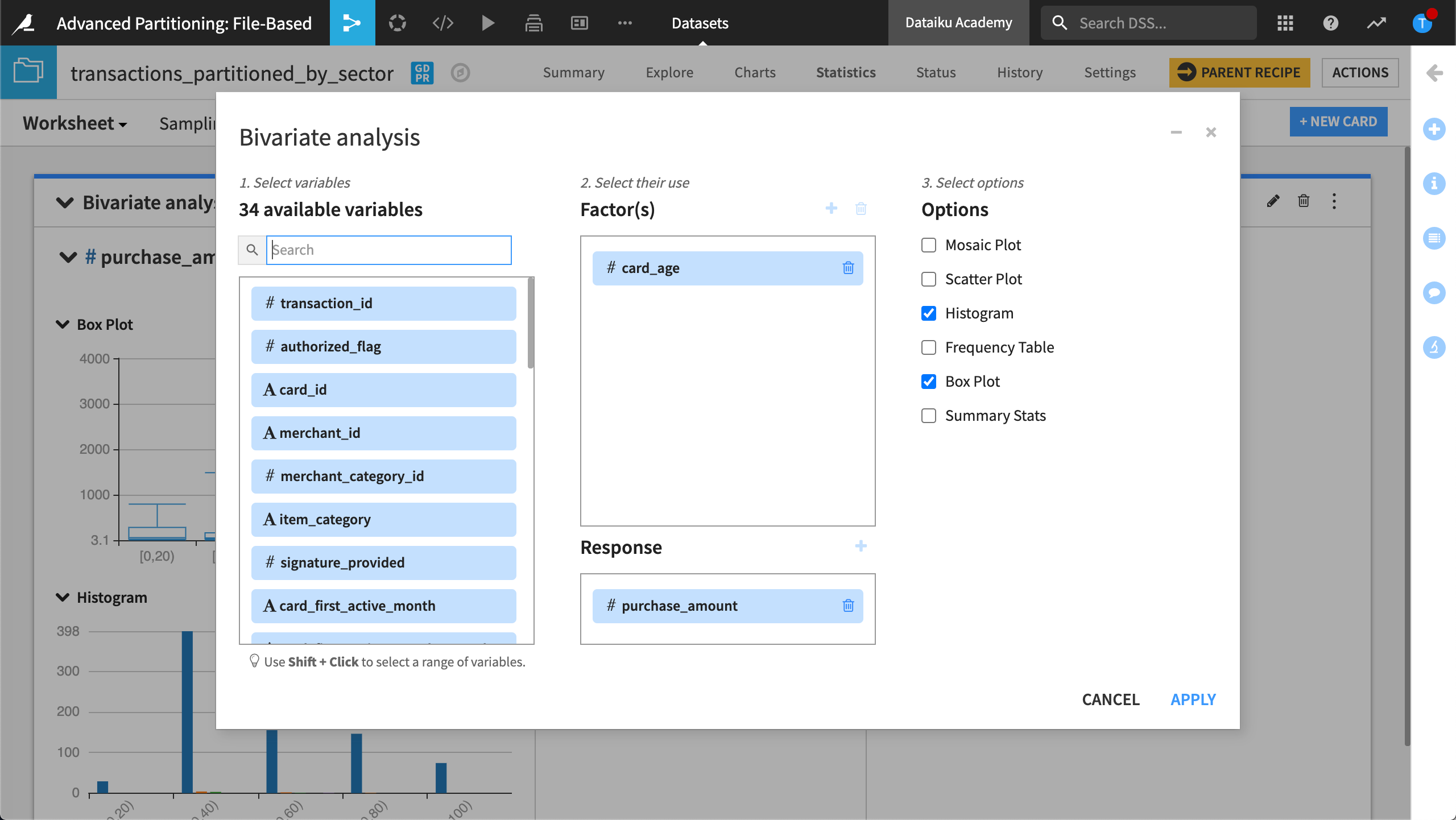Click the code recipes icon
The image size is (1456, 820).
442,23
